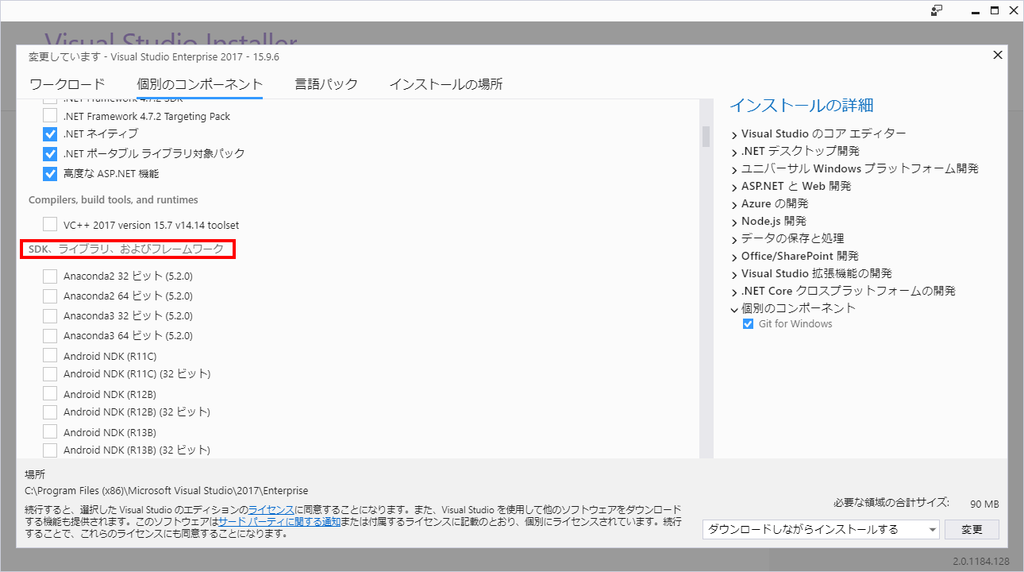Viewport: 1024px width, 572px height.
Task: Expand Office/SharePoint 開発 section
Action: coord(735,258)
